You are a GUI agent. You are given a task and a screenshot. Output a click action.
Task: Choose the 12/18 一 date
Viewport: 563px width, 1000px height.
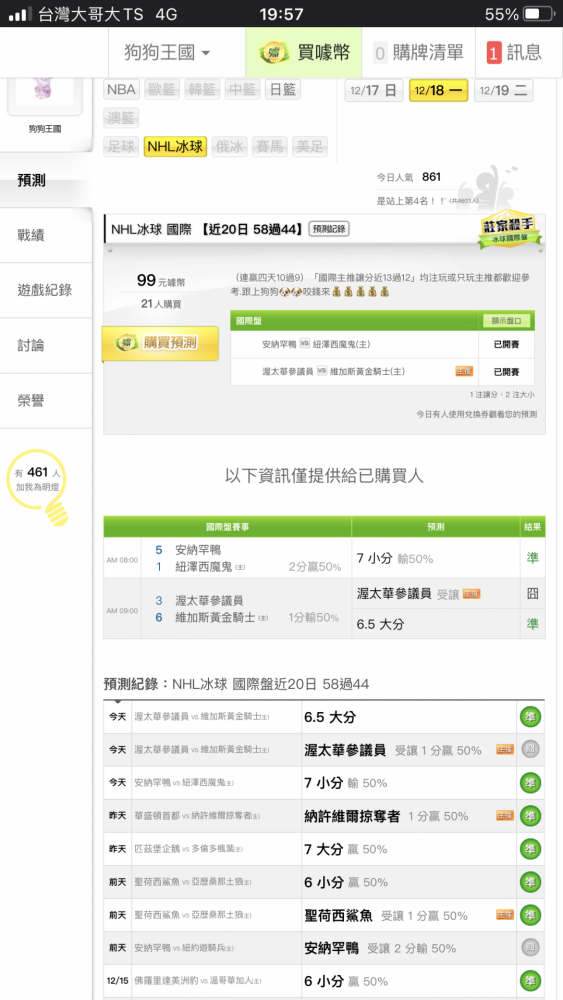[x=439, y=91]
